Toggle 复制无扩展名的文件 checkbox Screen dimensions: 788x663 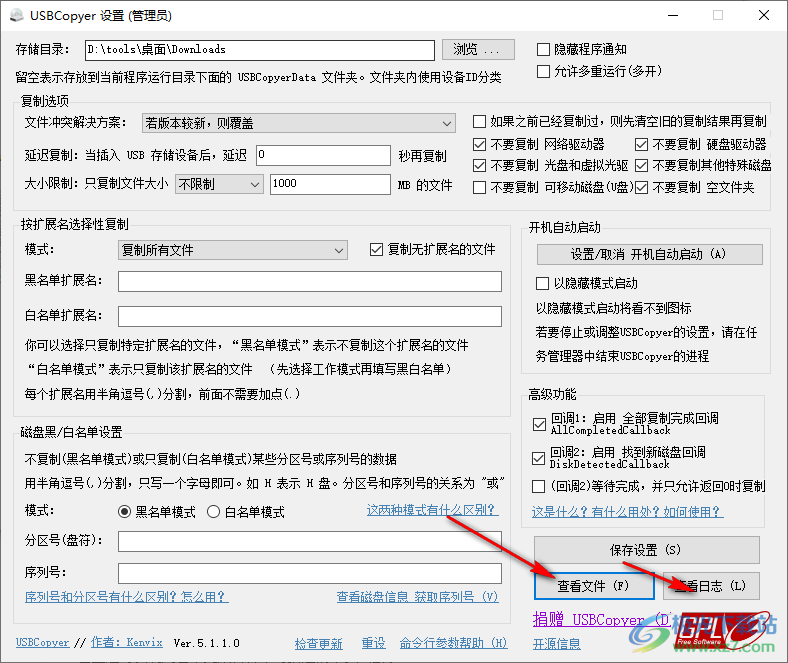click(376, 249)
